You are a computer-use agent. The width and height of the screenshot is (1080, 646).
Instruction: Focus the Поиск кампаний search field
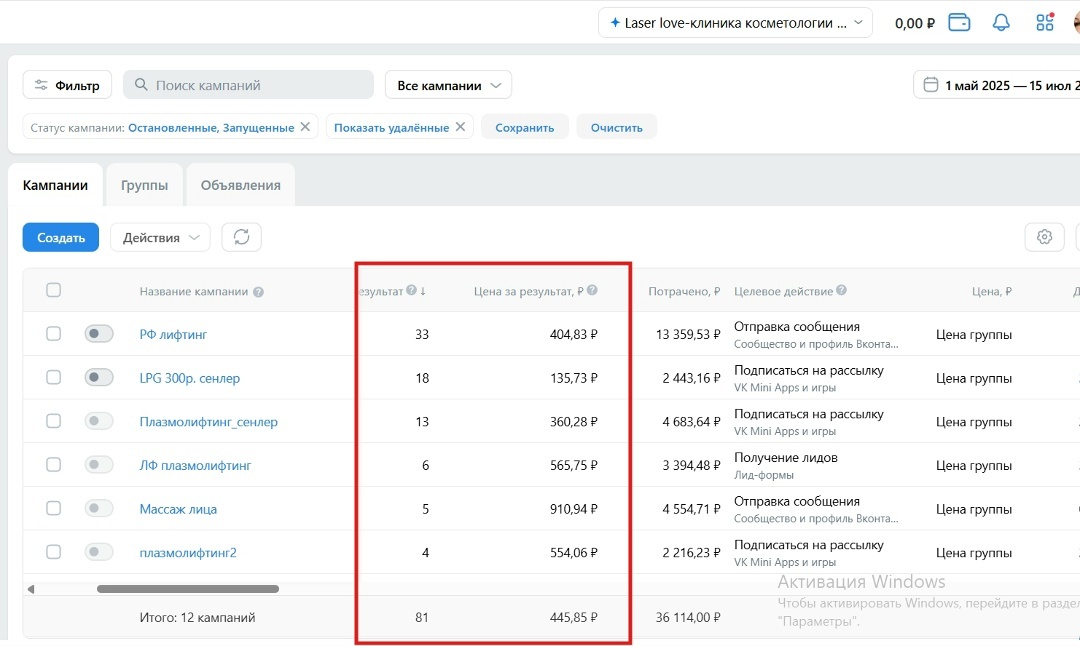[x=248, y=85]
